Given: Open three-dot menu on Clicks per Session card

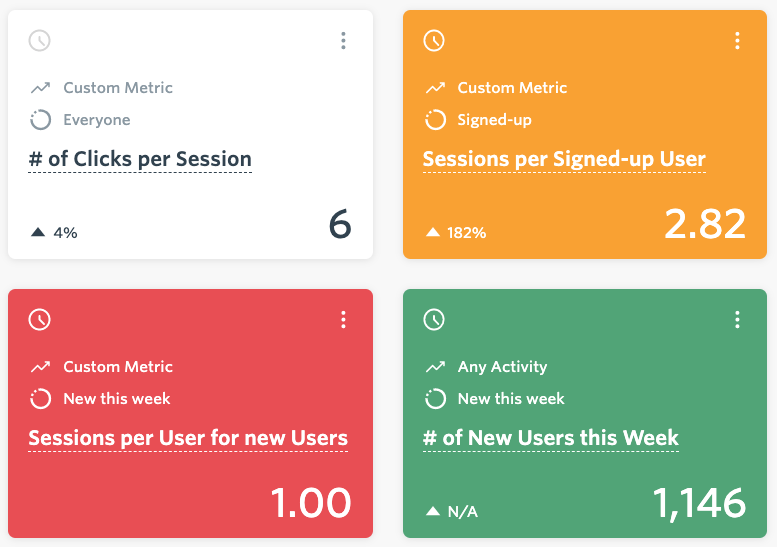Looking at the screenshot, I should tap(343, 41).
